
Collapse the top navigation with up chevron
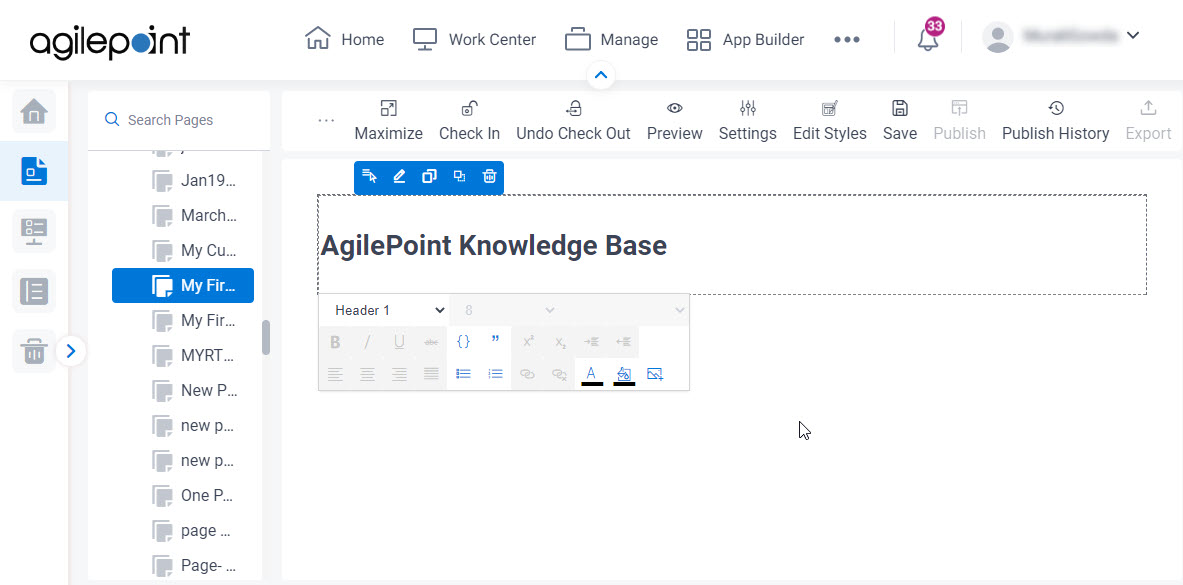click(601, 75)
